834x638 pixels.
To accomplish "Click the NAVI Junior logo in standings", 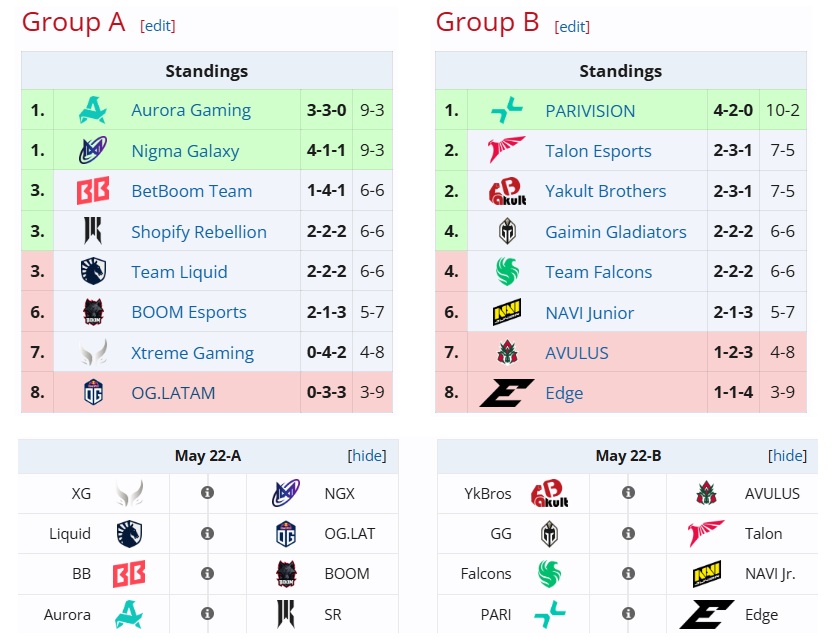I will (x=507, y=312).
